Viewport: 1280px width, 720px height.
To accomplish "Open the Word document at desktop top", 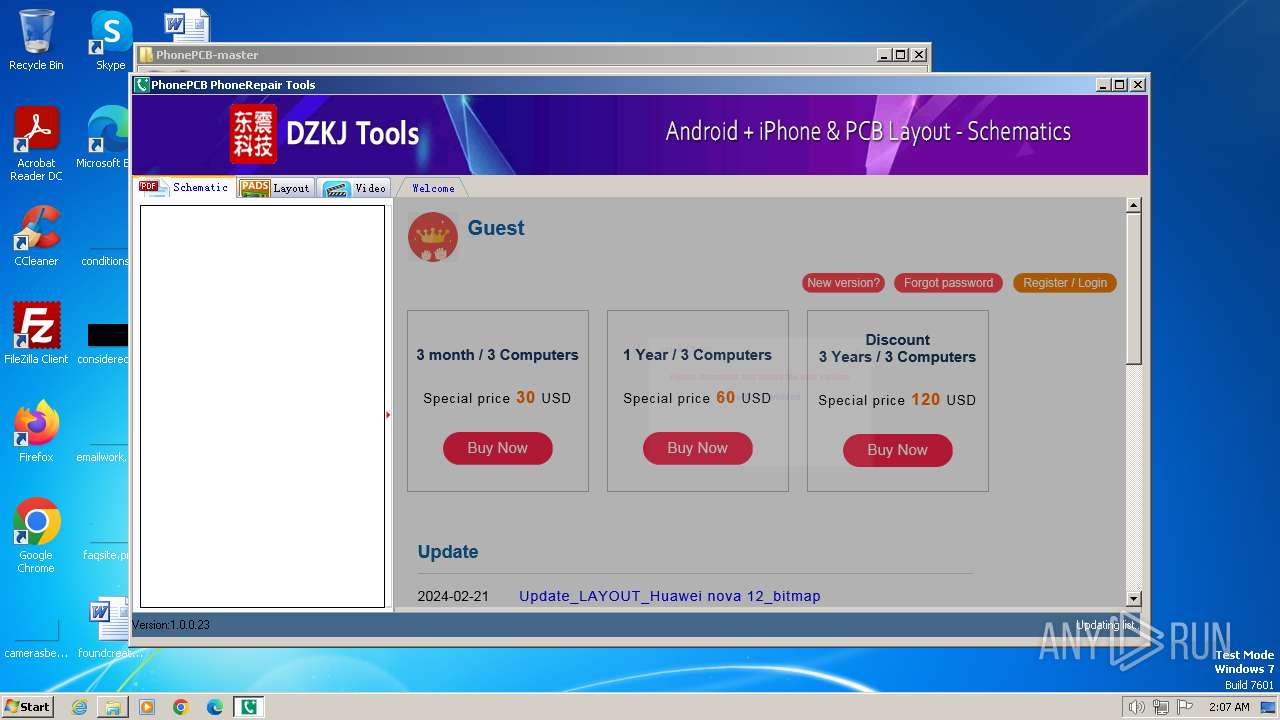I will tap(186, 25).
